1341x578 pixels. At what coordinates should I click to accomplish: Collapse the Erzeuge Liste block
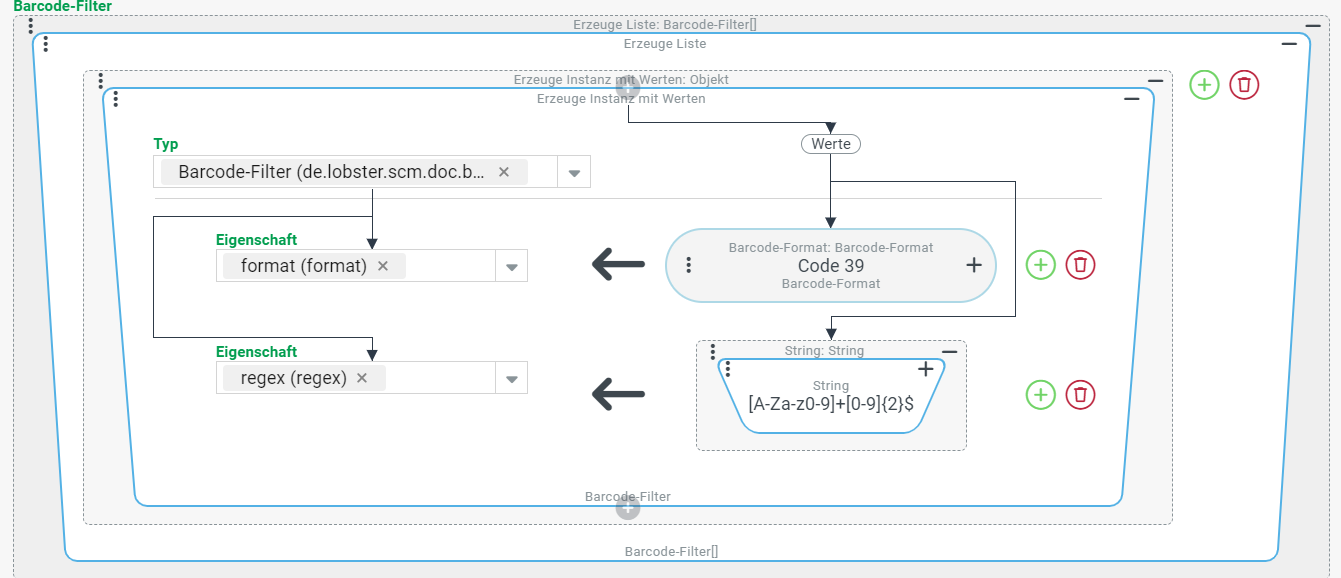[x=1289, y=44]
